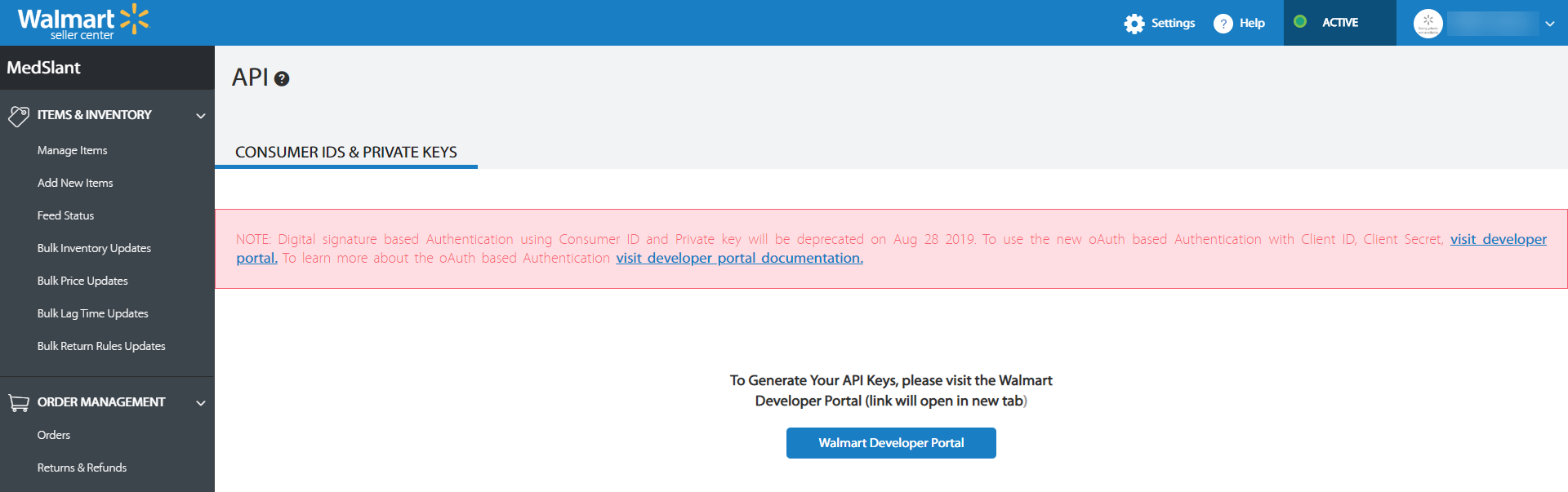Screen dimensions: 1568x492
Task: Collapse the Order Management section chevron
Action: [201, 403]
